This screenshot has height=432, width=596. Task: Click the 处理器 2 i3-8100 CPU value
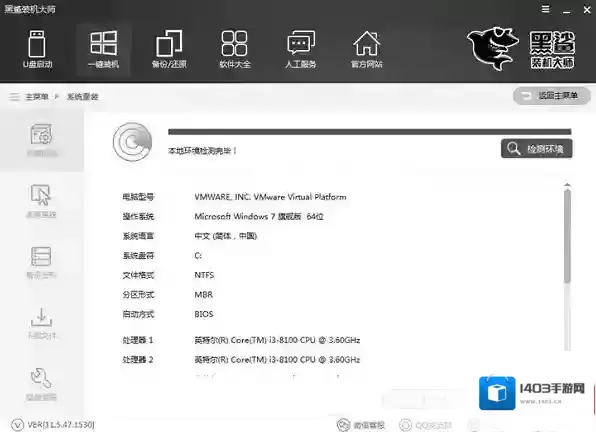point(277,359)
